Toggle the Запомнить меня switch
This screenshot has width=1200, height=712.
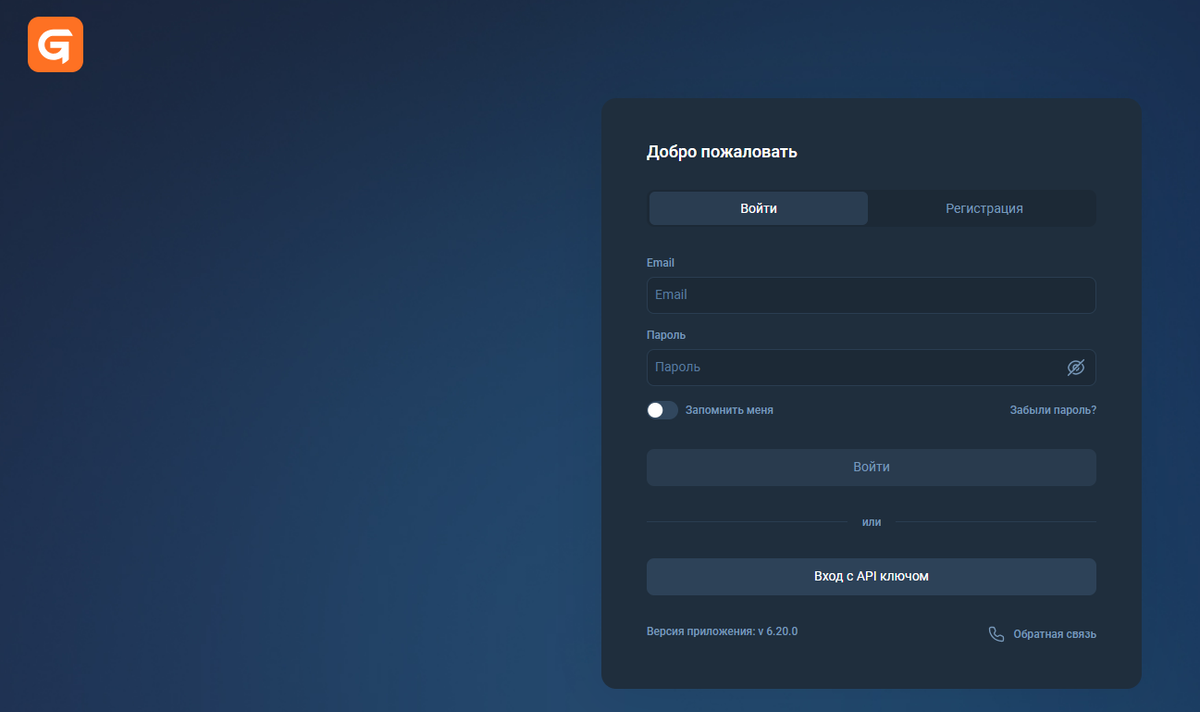click(x=662, y=410)
